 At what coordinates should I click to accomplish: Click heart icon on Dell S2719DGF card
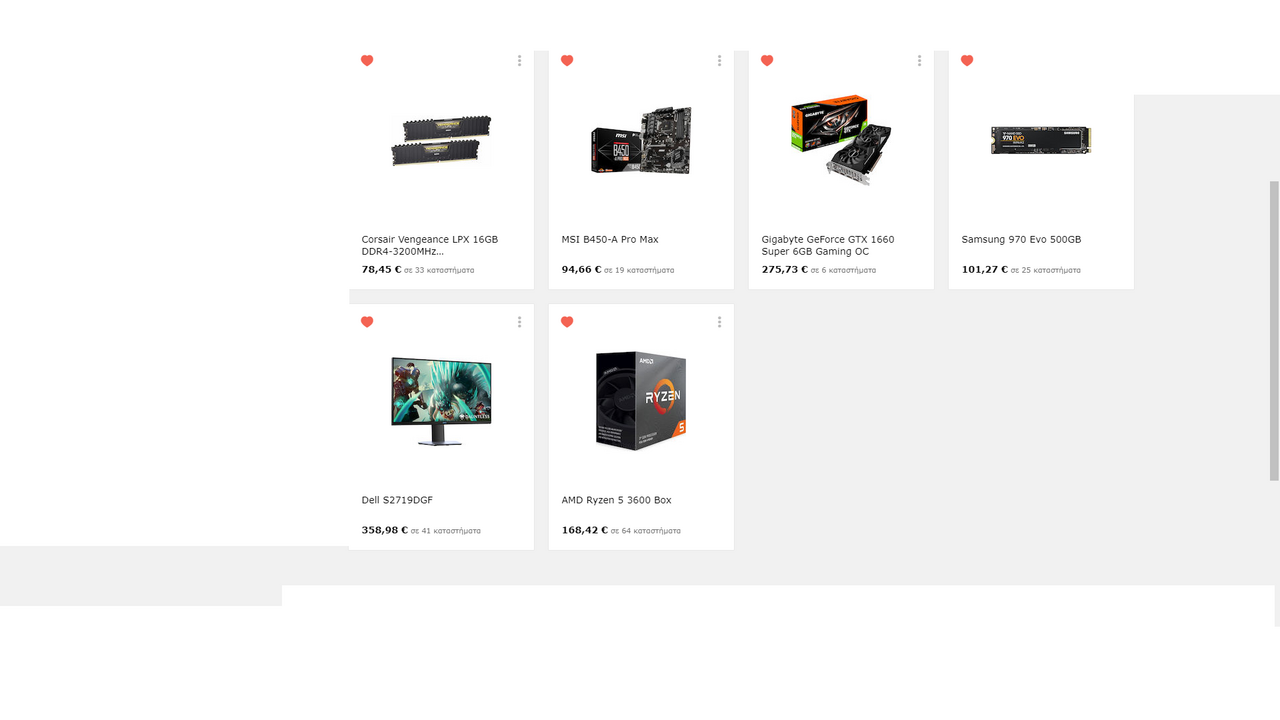pos(367,322)
